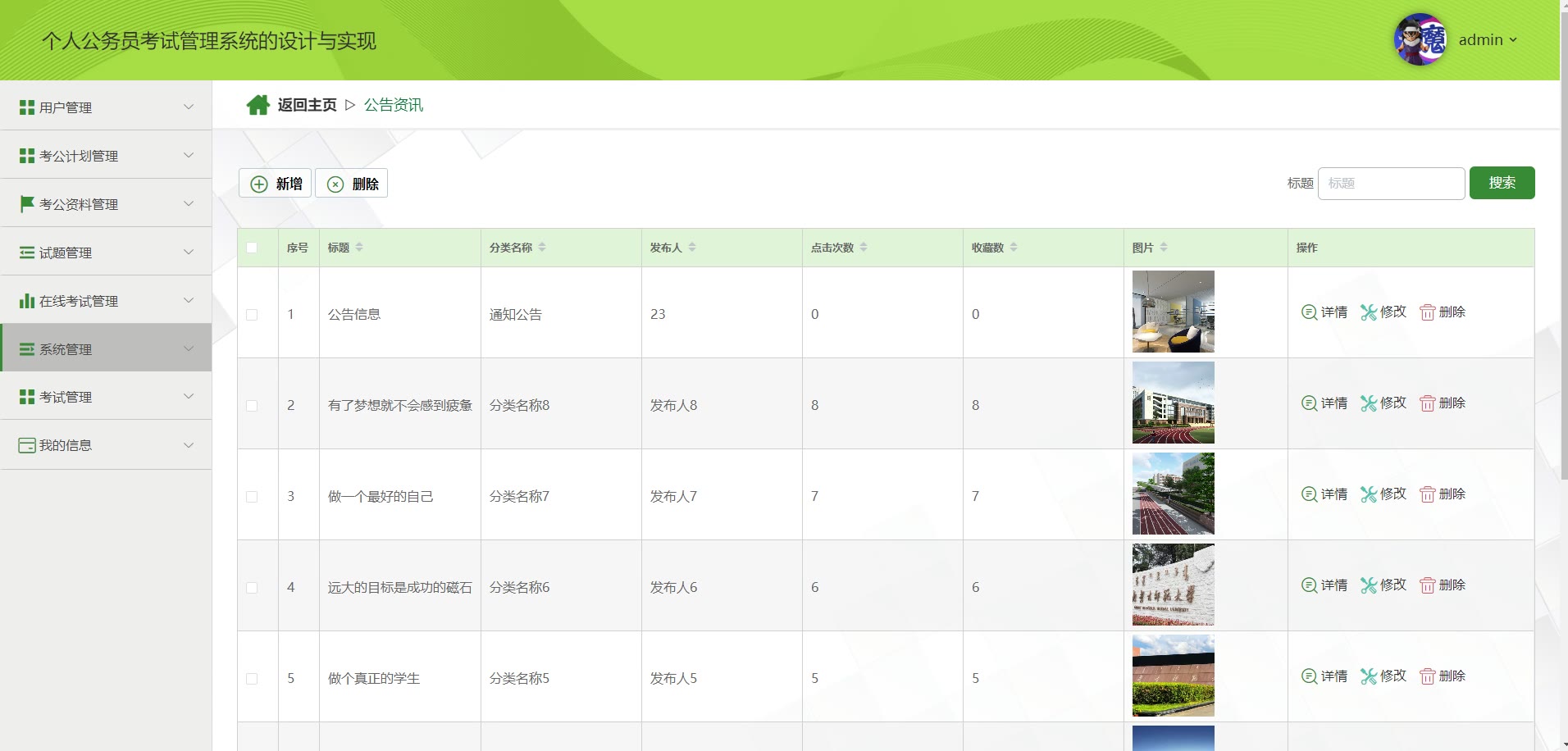Open the 在线考试管理 menu label
Viewport: 1568px width, 751px height.
79,301
